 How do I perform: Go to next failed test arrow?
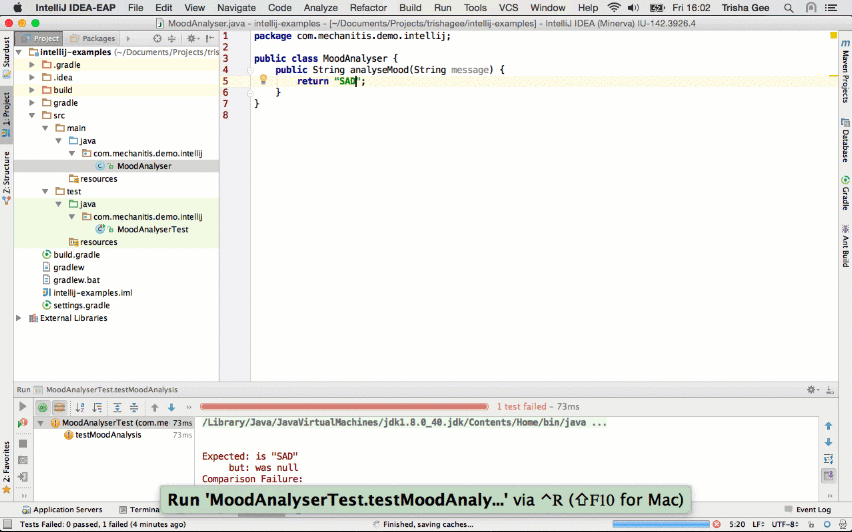click(172, 407)
